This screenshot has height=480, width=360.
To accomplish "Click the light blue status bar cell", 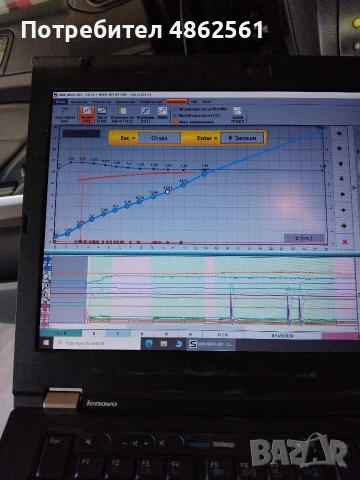I will tap(118, 333).
